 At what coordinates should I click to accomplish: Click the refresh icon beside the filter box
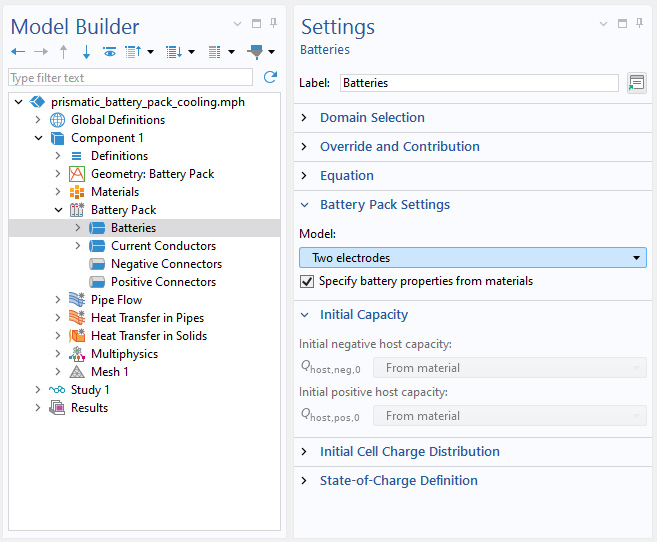coord(270,77)
